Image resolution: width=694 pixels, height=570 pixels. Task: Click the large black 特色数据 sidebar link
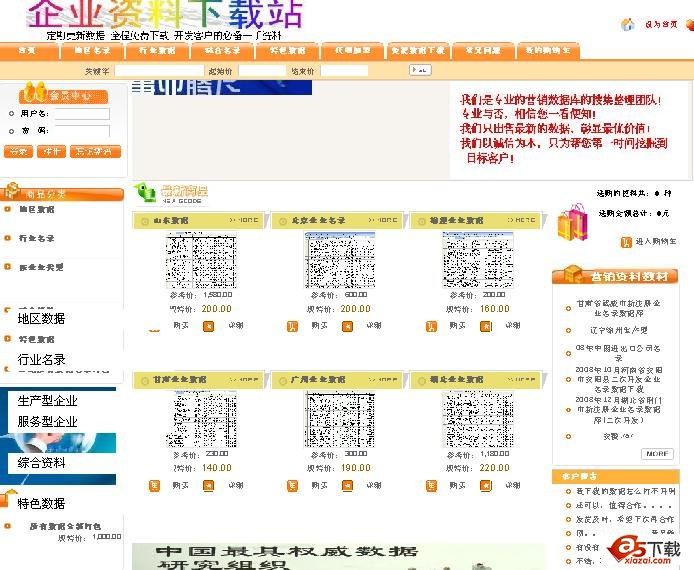coord(41,504)
